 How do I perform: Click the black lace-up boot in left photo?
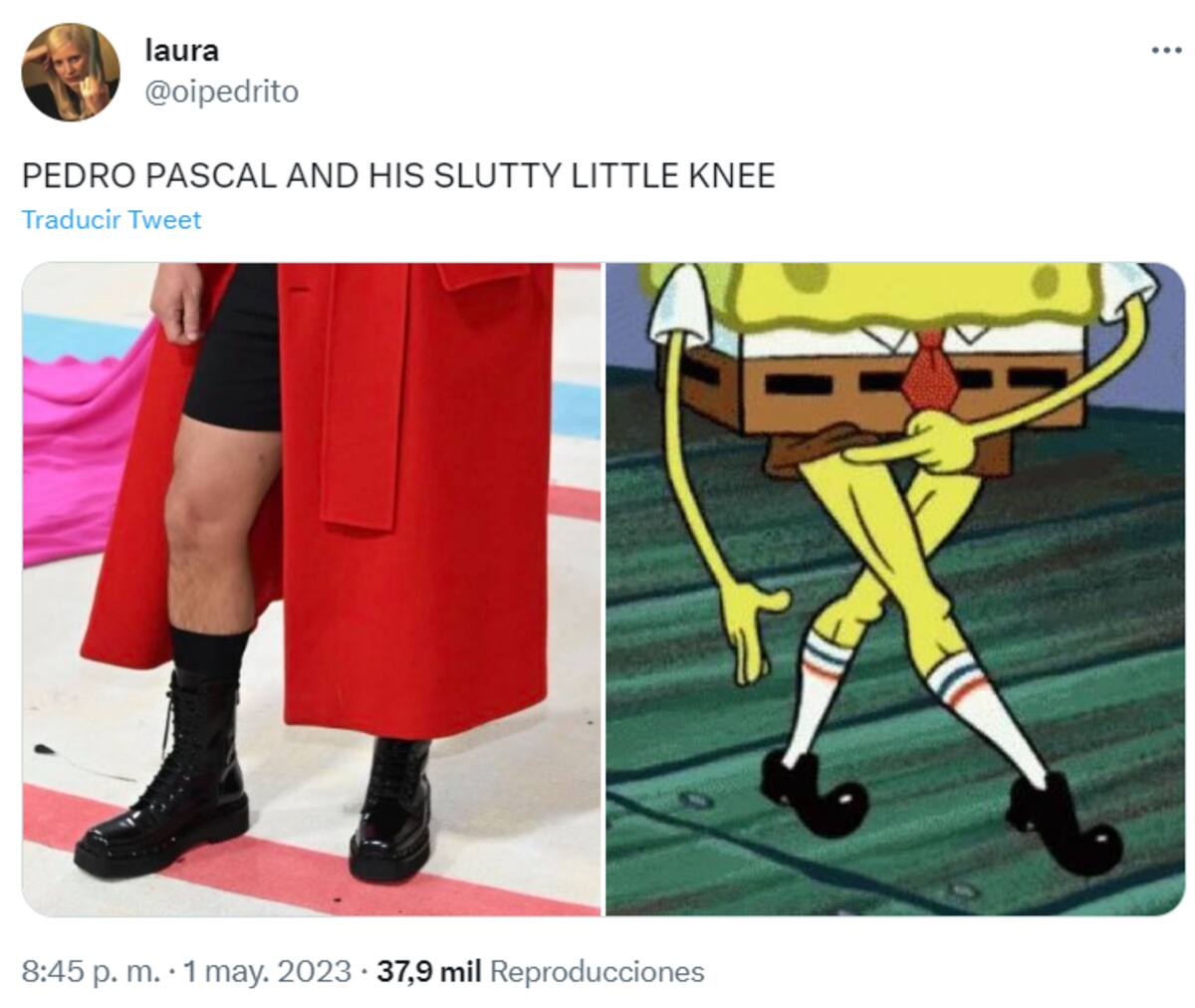click(x=164, y=777)
